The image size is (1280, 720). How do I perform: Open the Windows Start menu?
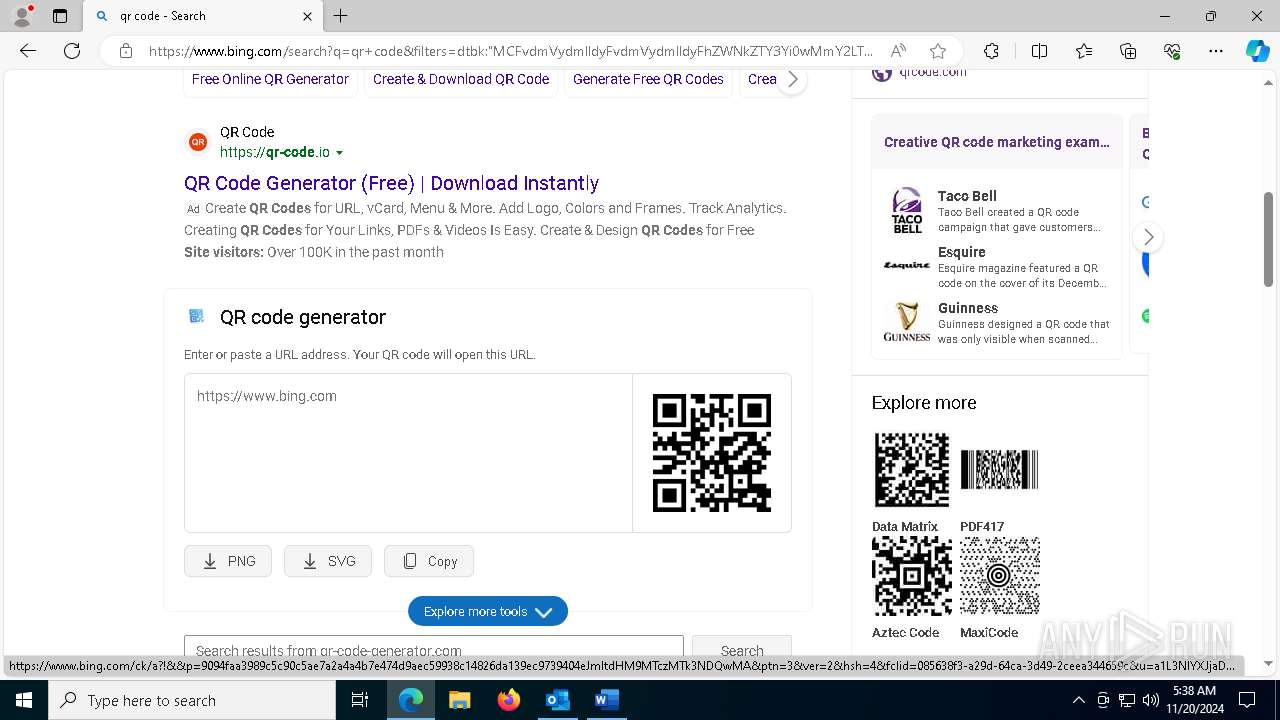pos(24,700)
